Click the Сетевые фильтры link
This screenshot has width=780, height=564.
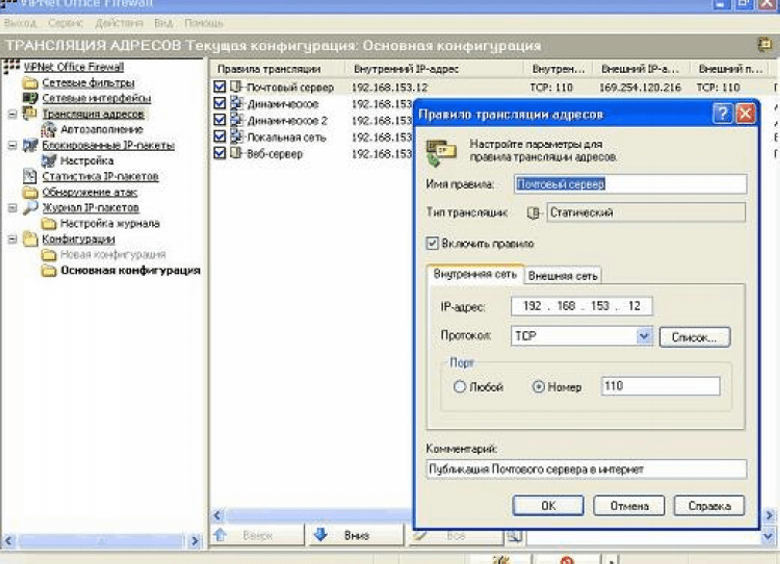click(x=89, y=83)
